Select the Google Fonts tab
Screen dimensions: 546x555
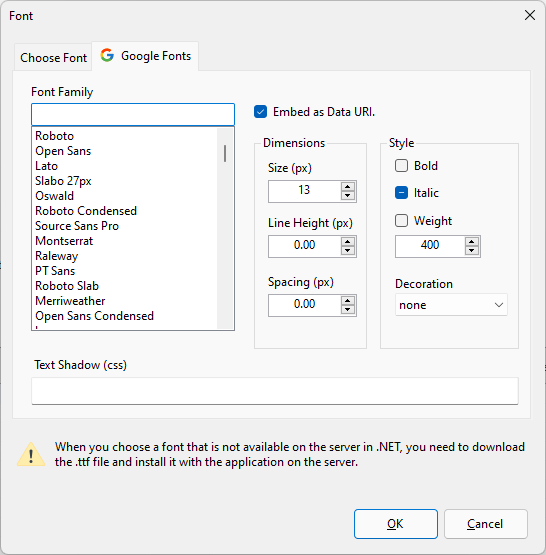click(145, 56)
